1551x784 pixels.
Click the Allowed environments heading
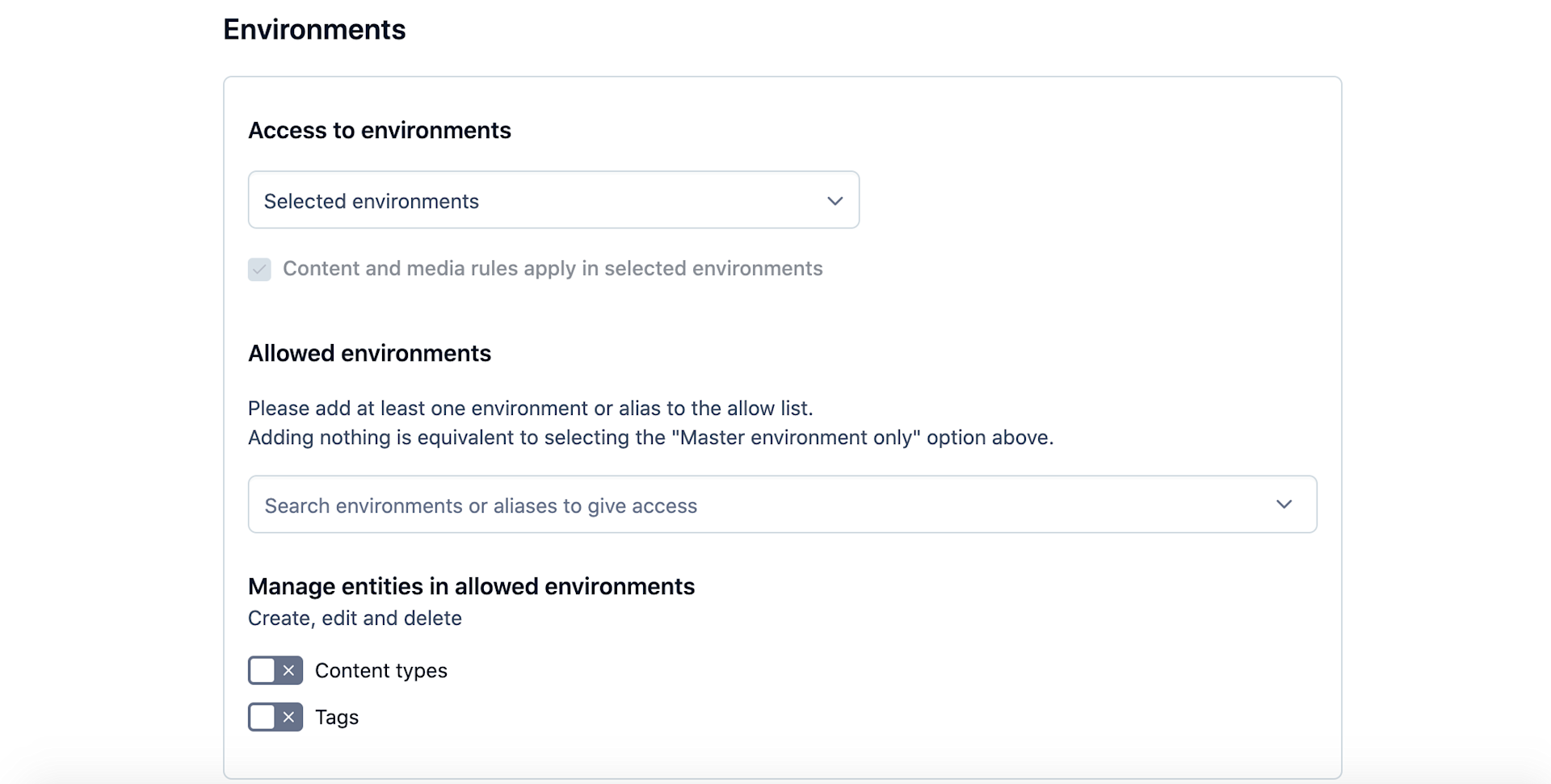coord(369,353)
